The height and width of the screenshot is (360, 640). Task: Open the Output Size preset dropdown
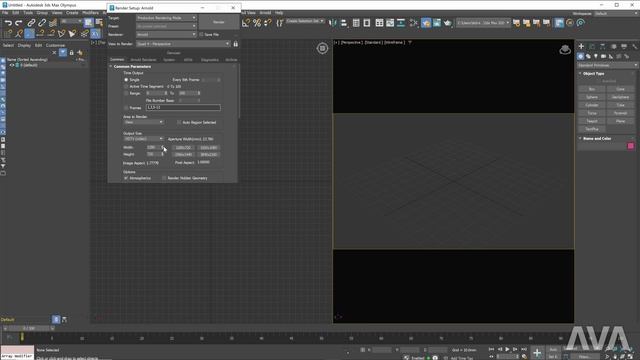(x=144, y=139)
